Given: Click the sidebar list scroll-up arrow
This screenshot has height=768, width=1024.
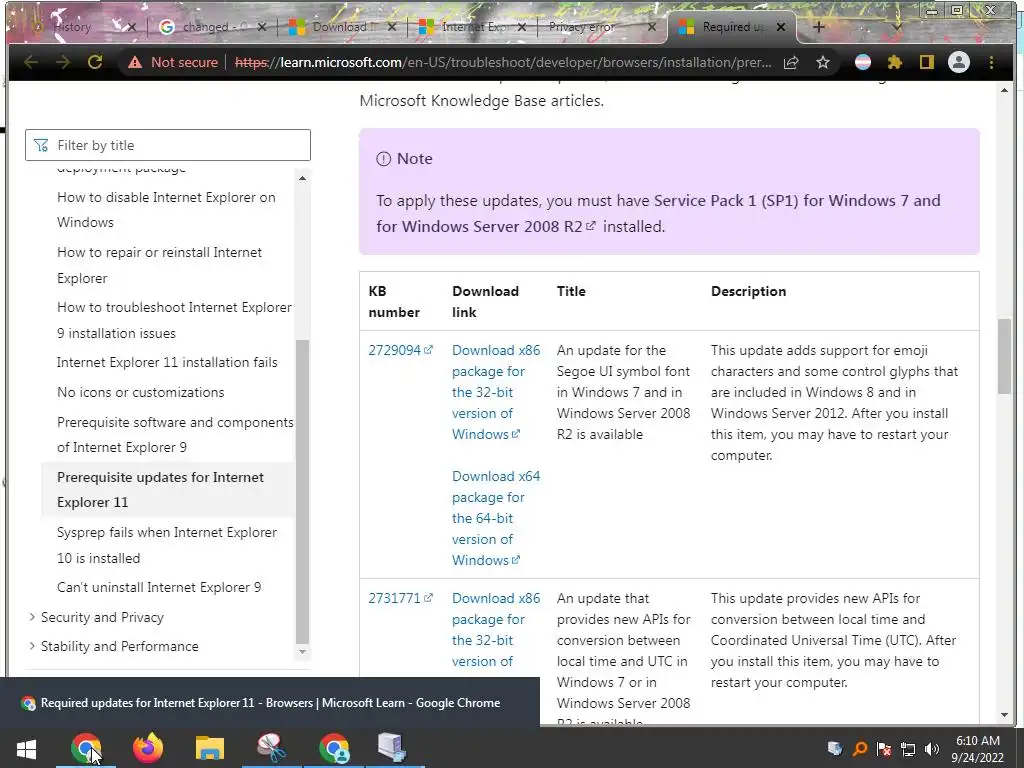Looking at the screenshot, I should point(302,178).
